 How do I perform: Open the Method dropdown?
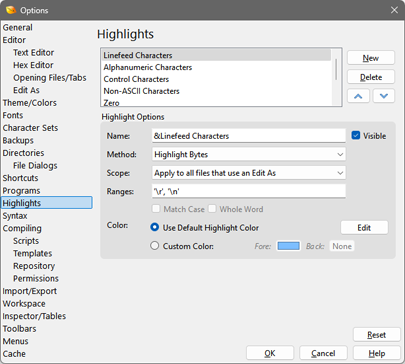[249, 154]
